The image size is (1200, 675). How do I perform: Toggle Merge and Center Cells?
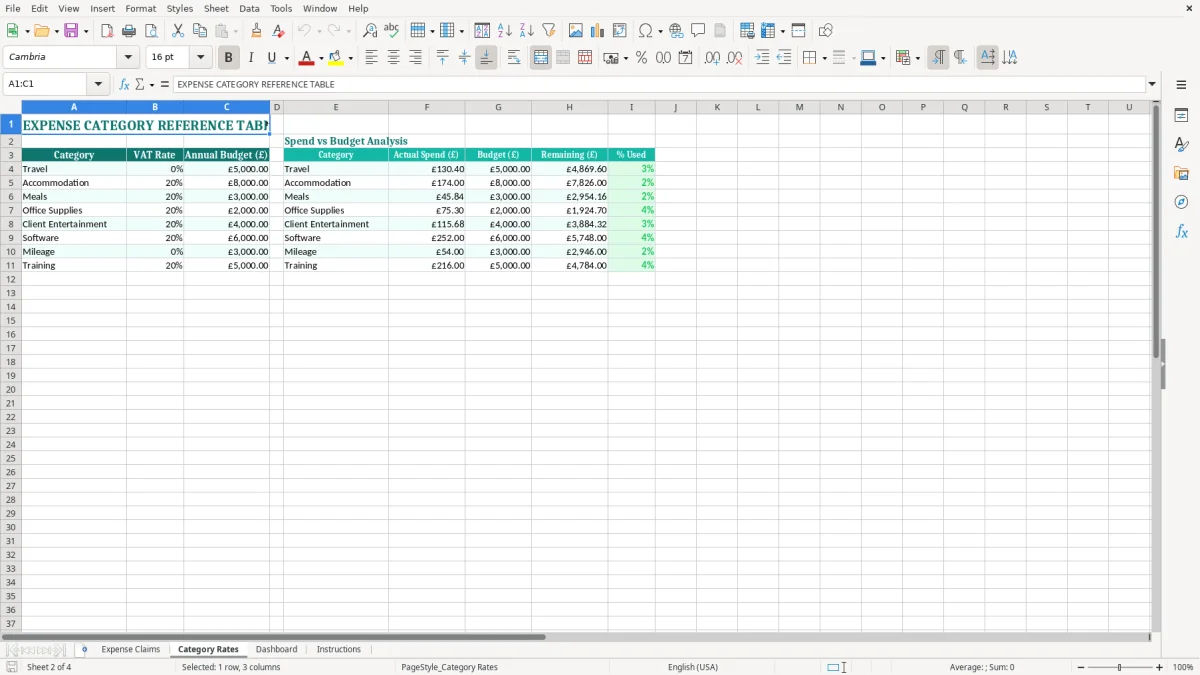(541, 58)
